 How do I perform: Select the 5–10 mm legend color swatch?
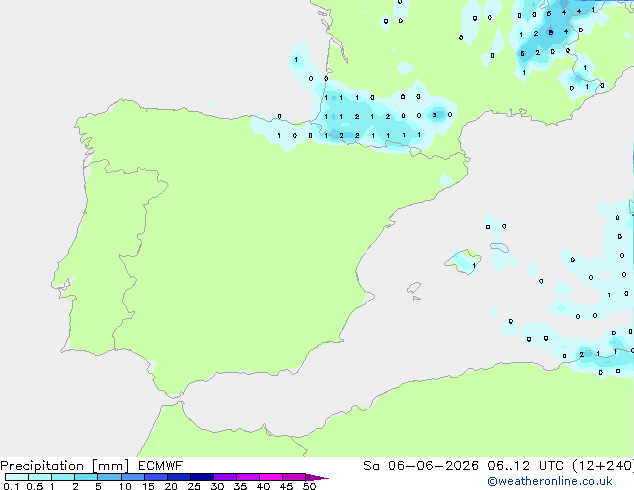[x=109, y=477]
